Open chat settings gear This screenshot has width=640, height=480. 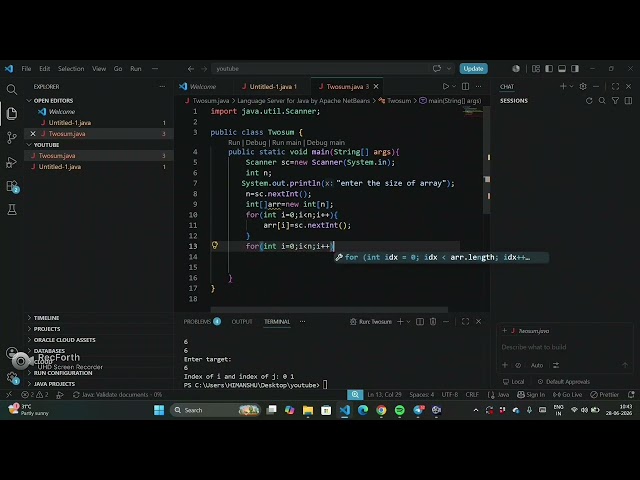[x=583, y=87]
